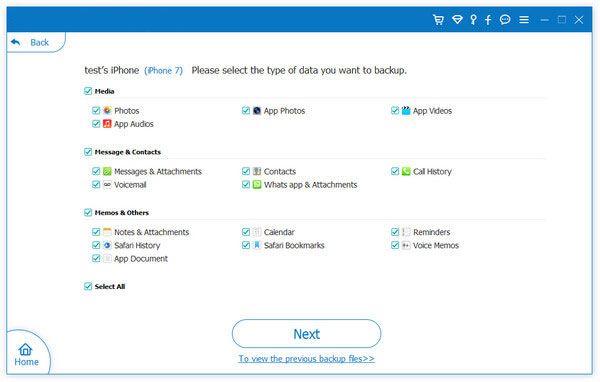
Task: Deselect the Contacts checkbox
Action: click(x=246, y=171)
